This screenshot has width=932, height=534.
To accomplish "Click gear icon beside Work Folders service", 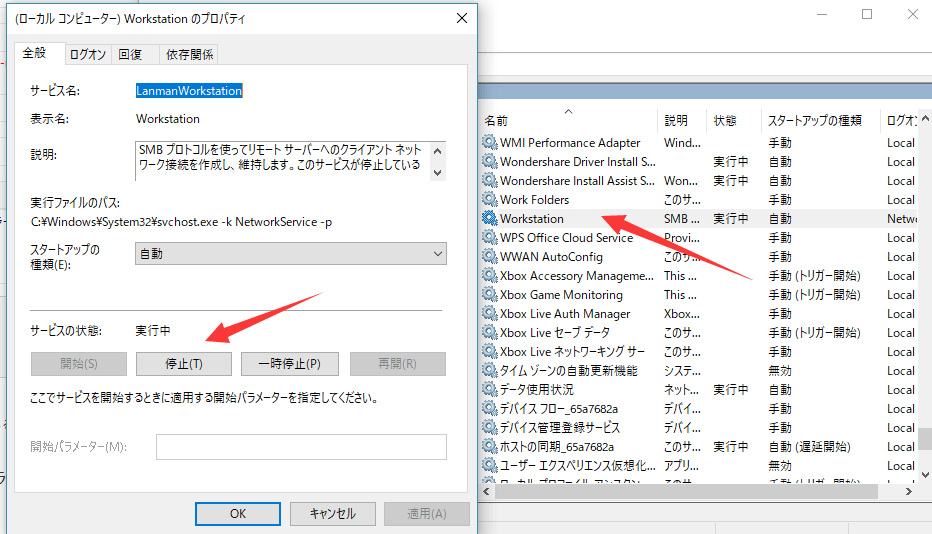I will pos(489,199).
